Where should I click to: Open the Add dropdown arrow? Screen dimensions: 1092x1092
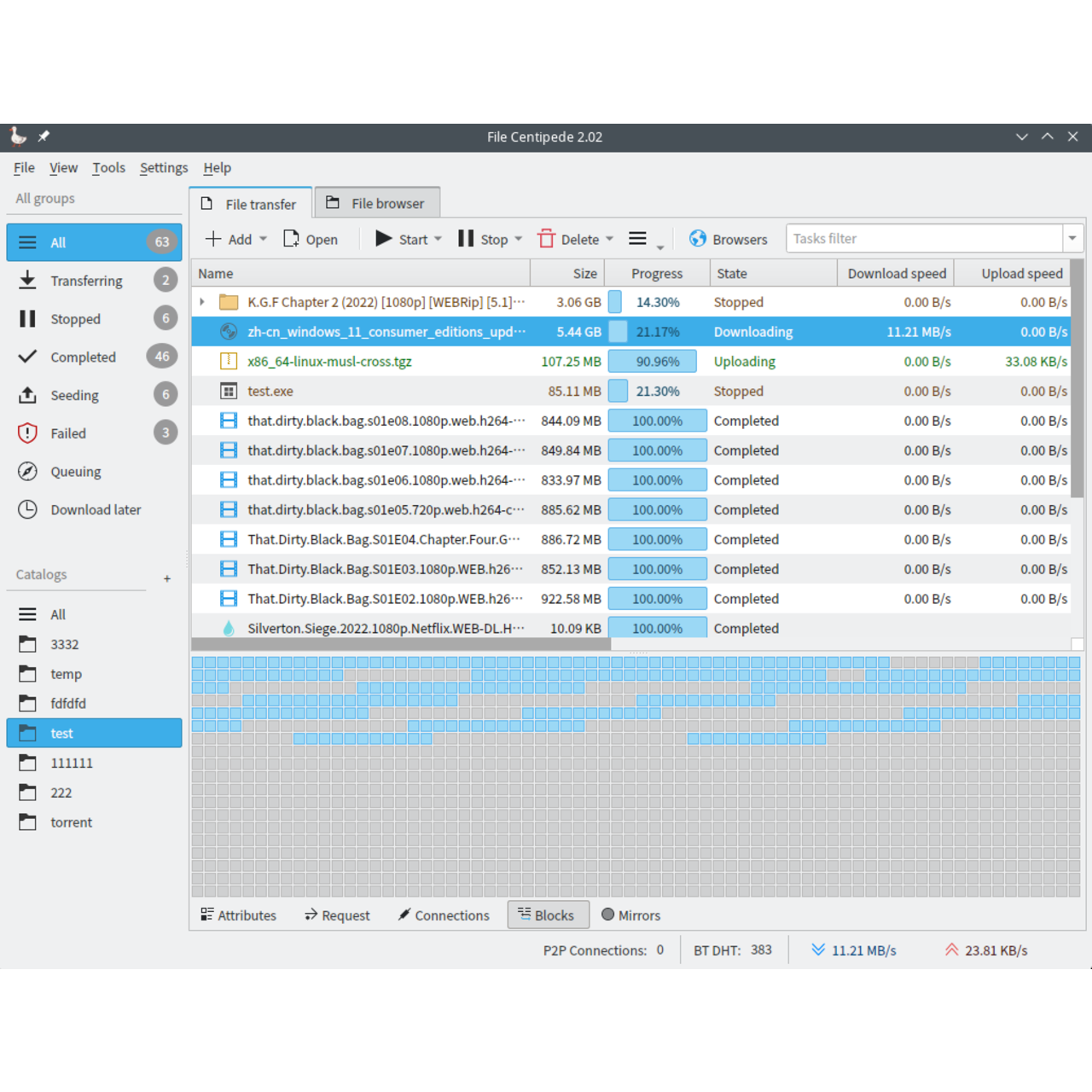(264, 239)
